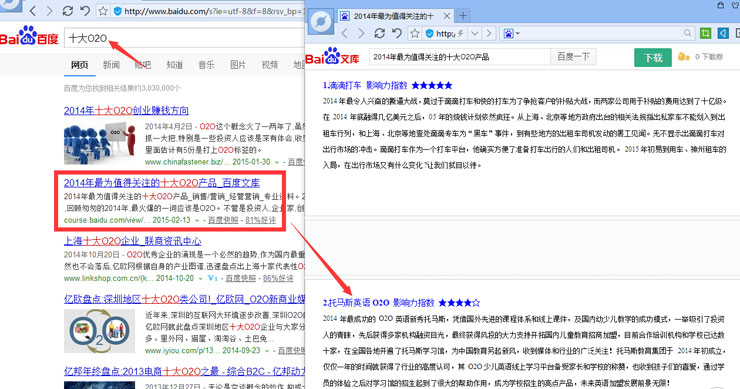Viewport: 740px width, 389px height.
Task: Switch to the 新闻 tab
Action: (111, 65)
